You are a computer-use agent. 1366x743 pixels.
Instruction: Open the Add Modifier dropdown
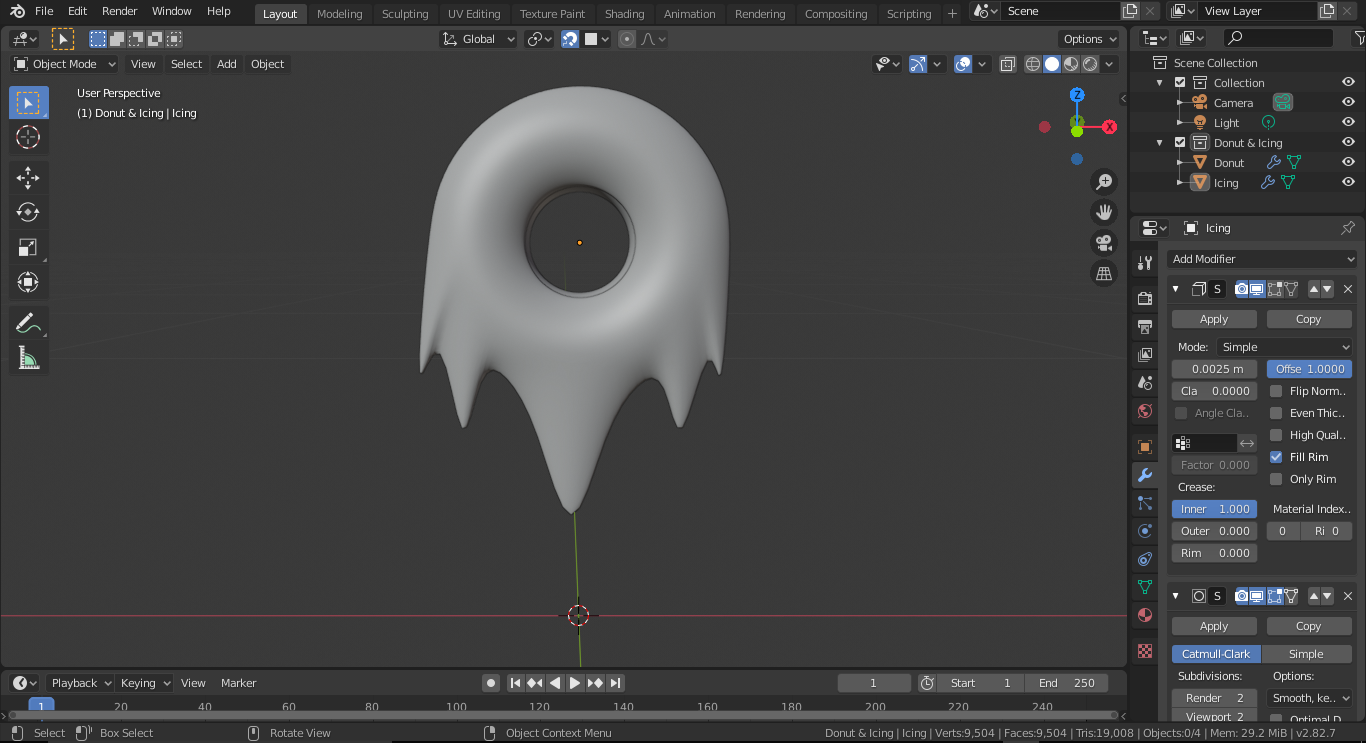pos(1262,259)
